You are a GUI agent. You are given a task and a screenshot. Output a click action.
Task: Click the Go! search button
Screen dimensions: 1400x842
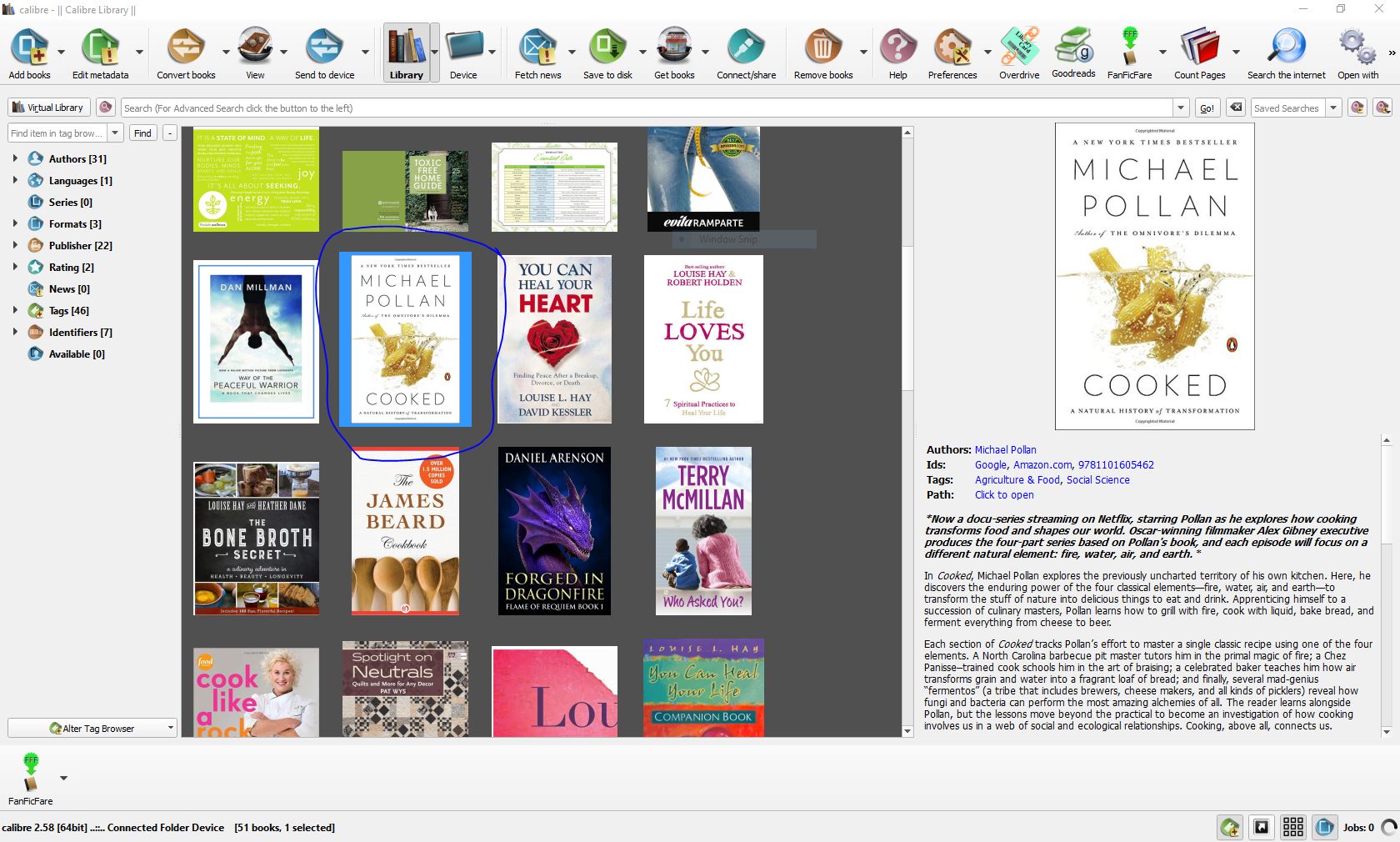(1207, 108)
